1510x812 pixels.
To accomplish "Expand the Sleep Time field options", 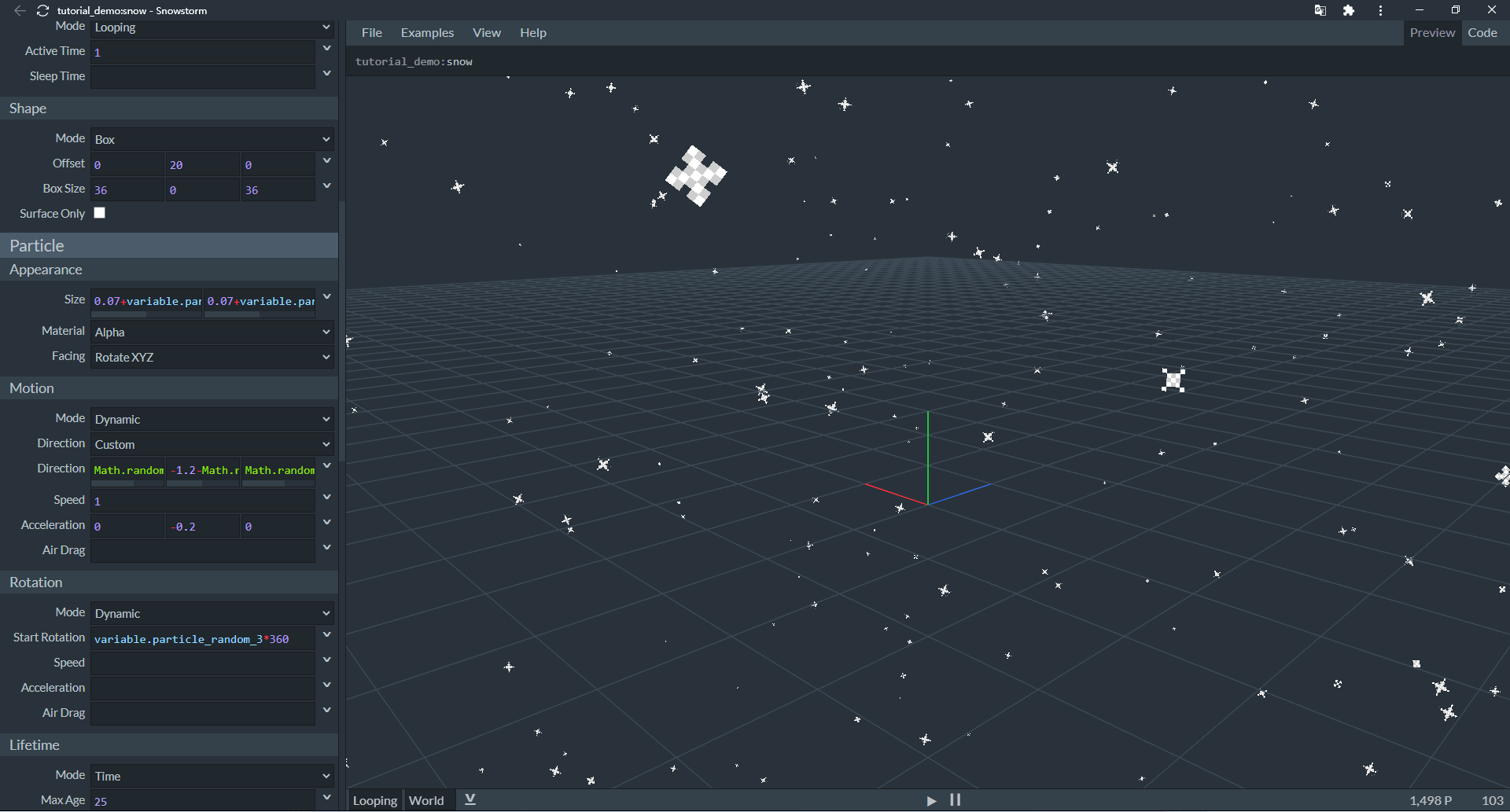I will (327, 74).
